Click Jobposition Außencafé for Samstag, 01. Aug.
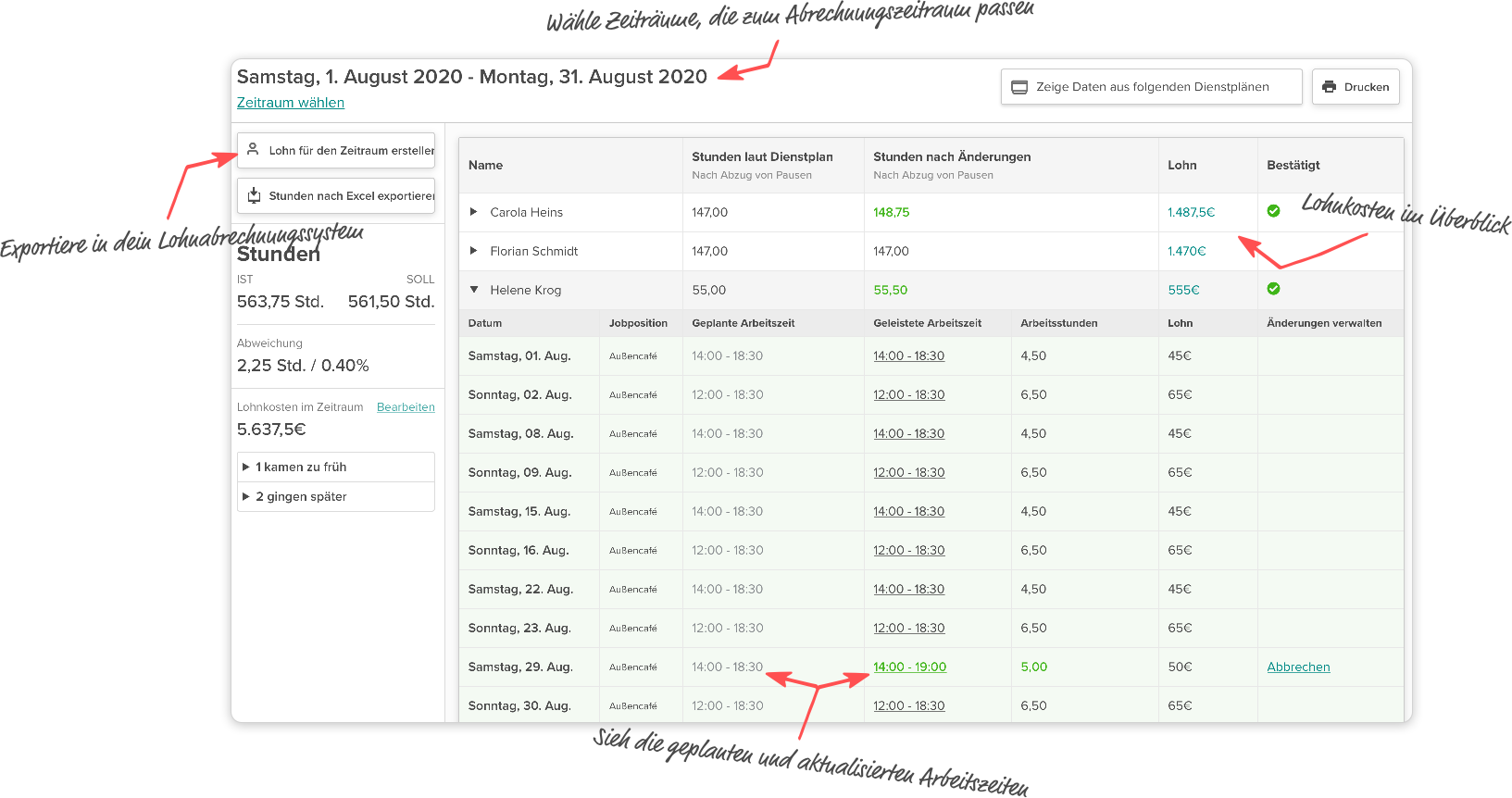This screenshot has height=798, width=1512. pyautogui.click(x=632, y=356)
